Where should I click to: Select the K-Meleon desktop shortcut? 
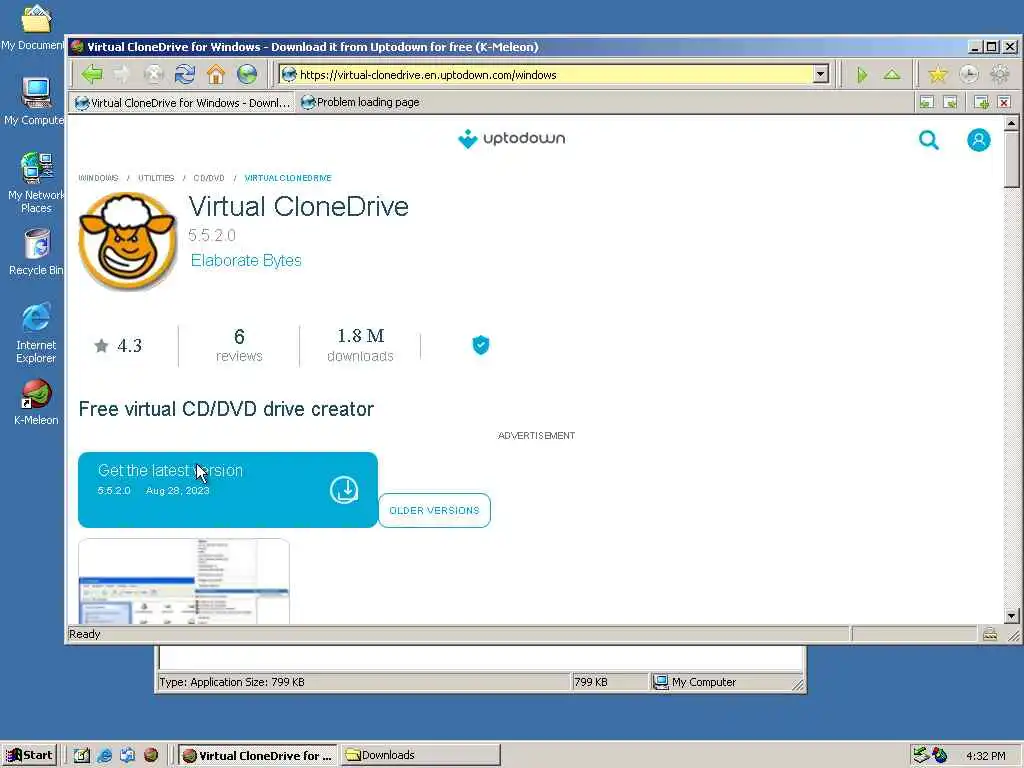36,403
